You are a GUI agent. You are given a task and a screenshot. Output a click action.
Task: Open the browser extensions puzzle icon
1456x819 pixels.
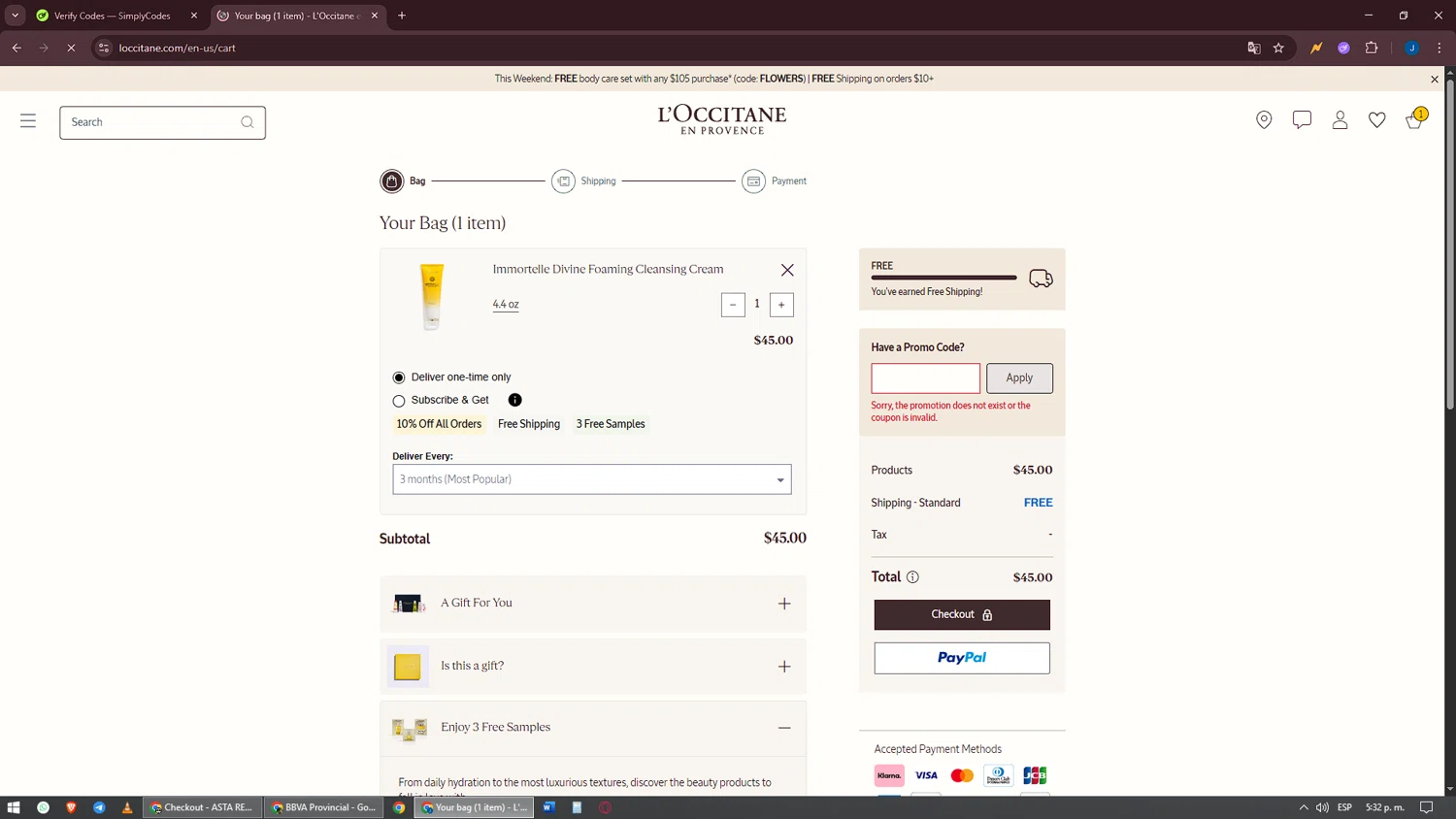click(1372, 48)
